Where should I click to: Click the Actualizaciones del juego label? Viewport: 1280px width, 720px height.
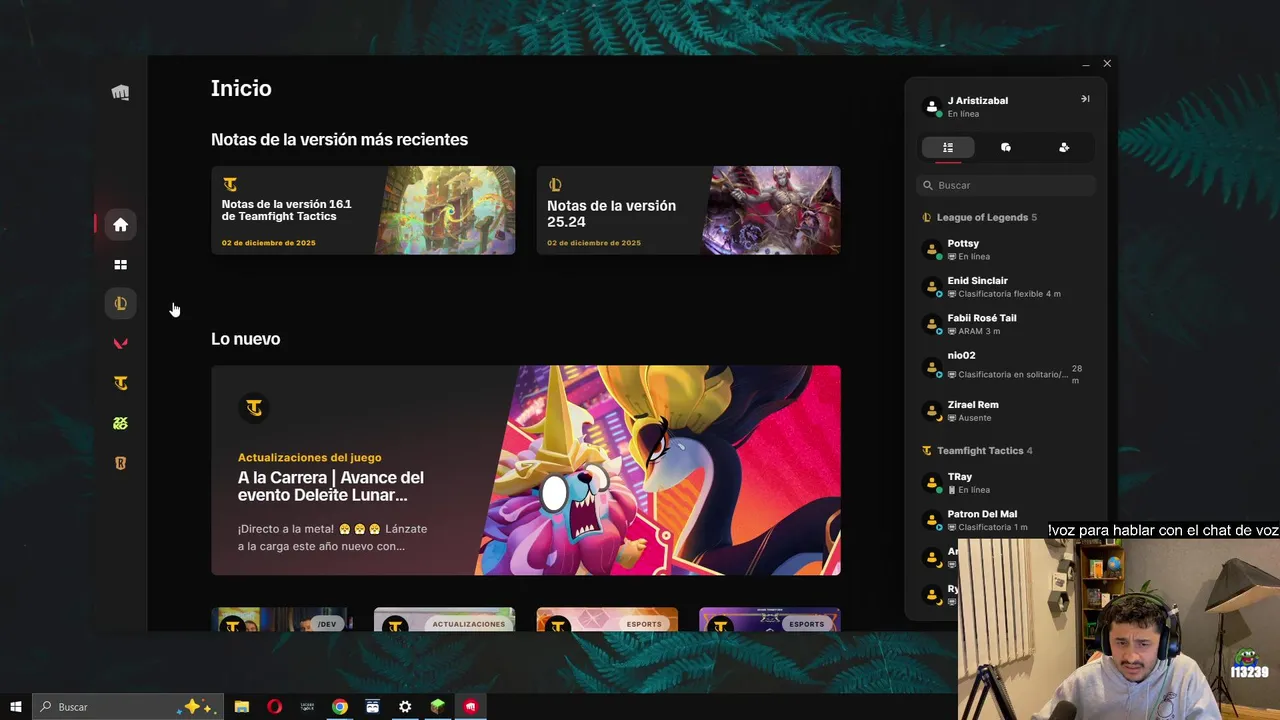point(309,457)
